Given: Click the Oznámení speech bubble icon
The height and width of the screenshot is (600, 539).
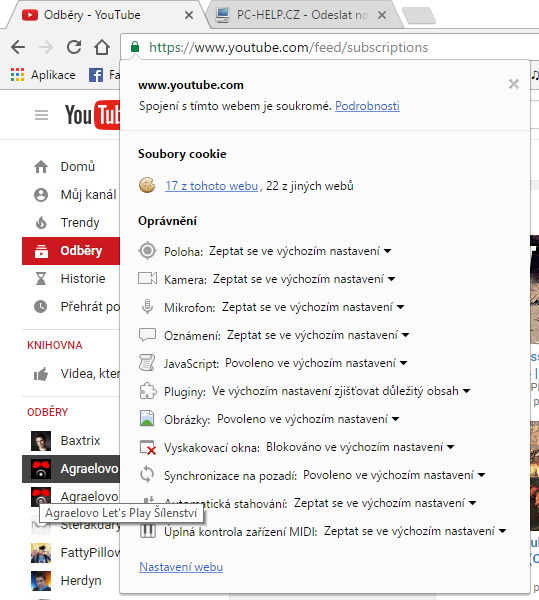Looking at the screenshot, I should tap(147, 334).
